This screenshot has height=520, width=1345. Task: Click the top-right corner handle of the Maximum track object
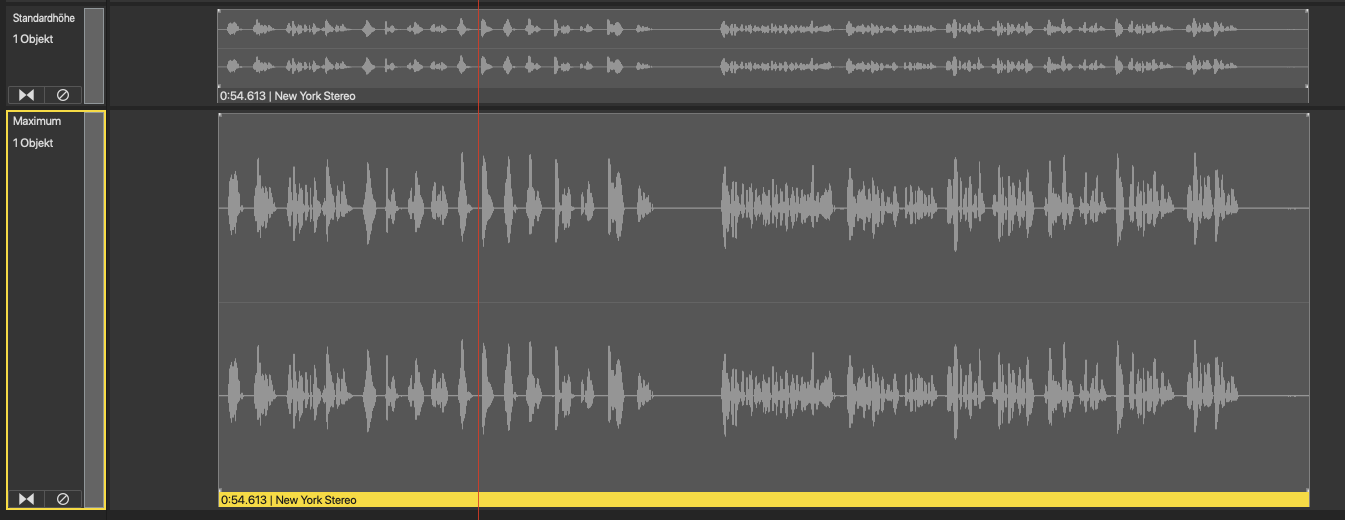[x=1306, y=116]
